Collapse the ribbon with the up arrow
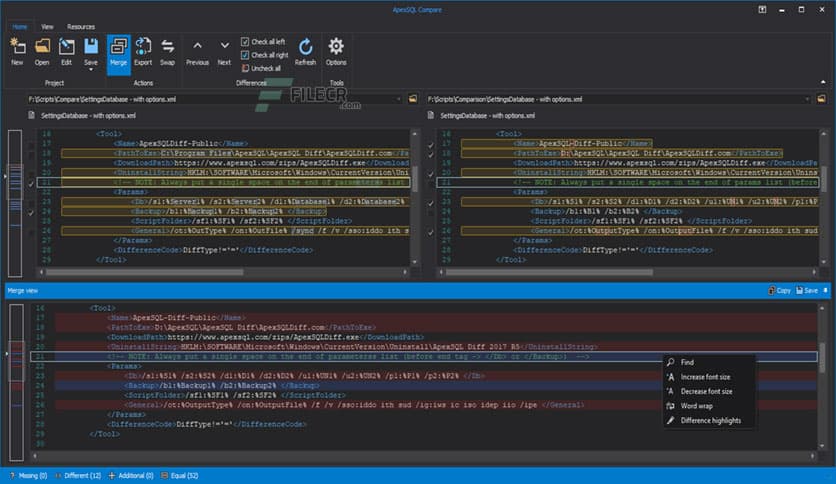This screenshot has height=484, width=836. (x=823, y=82)
